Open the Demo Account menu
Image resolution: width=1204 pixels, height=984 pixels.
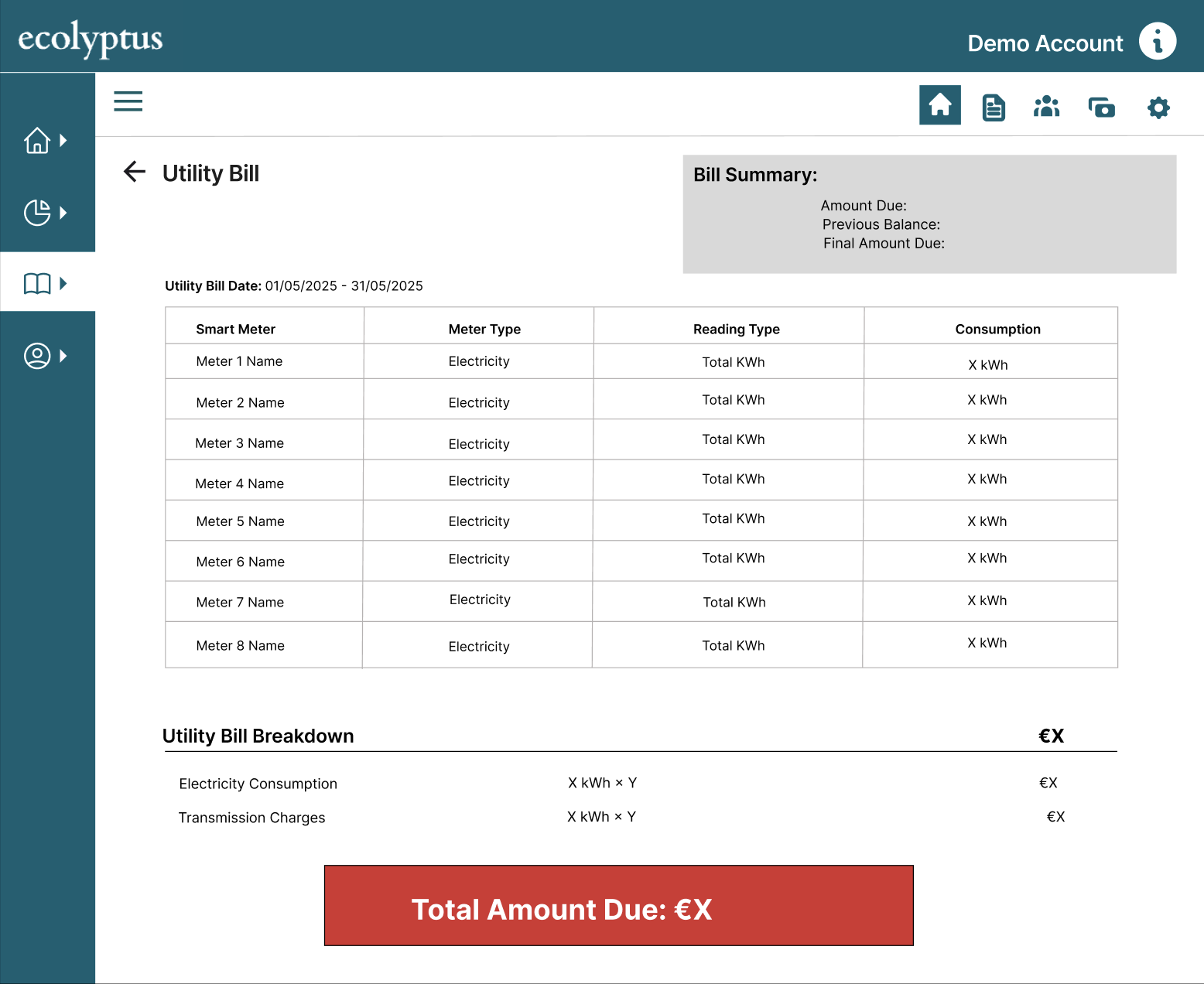pyautogui.click(x=1044, y=43)
